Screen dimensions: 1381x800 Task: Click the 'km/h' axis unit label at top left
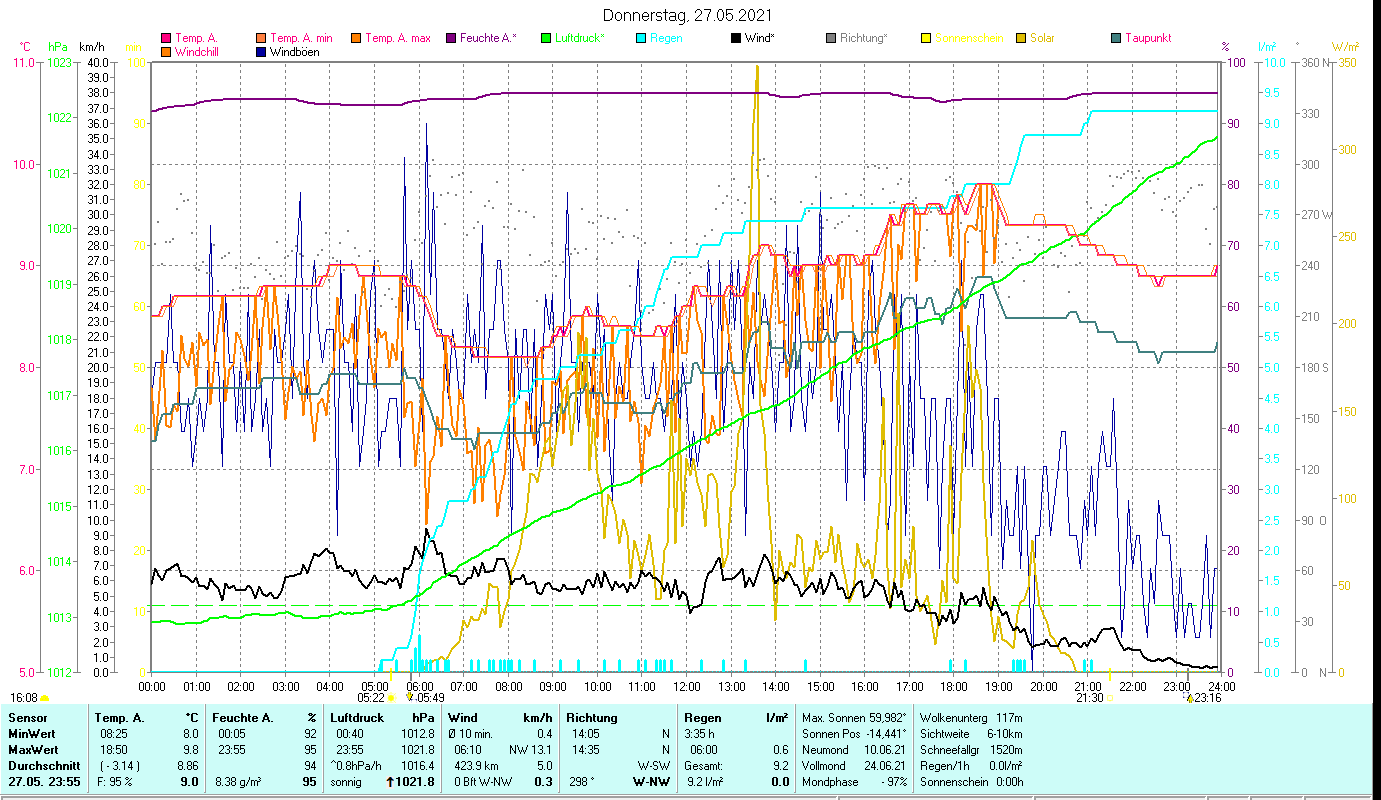92,47
